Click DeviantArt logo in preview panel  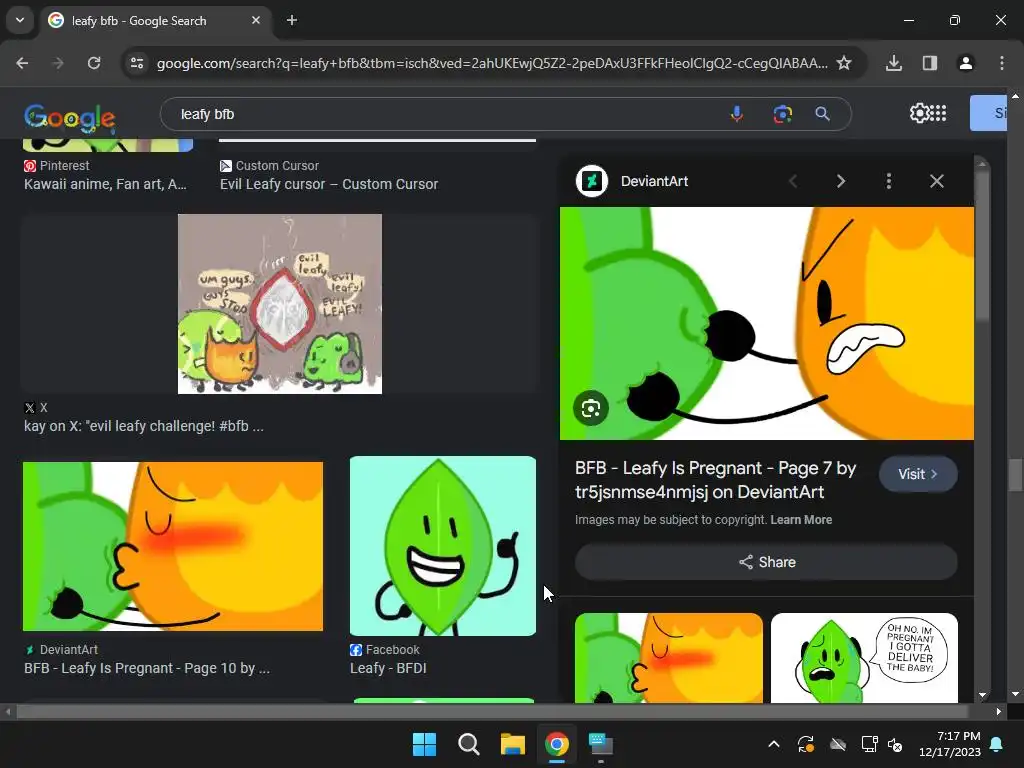(x=592, y=181)
